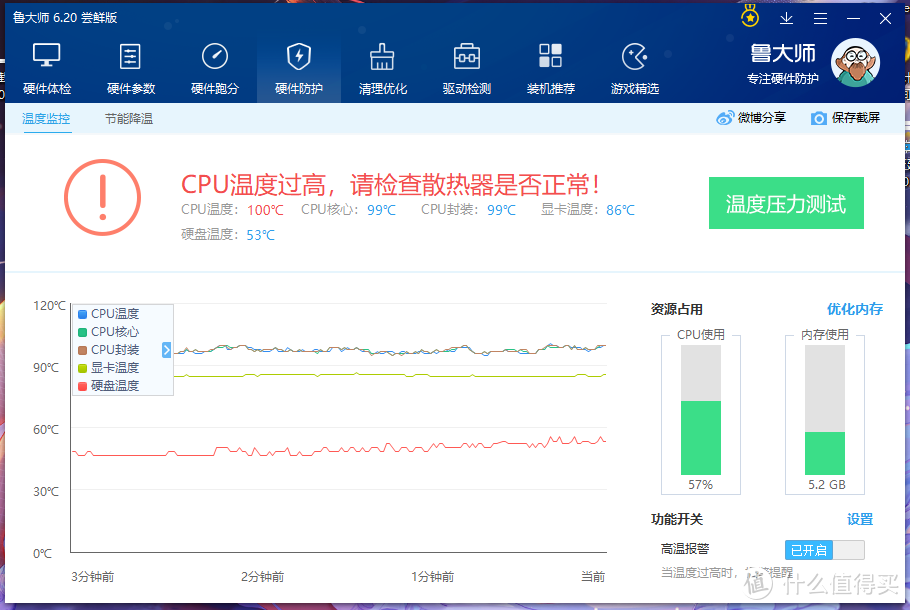Toggle the 高温报警 high temperature alarm switch

[x=824, y=549]
